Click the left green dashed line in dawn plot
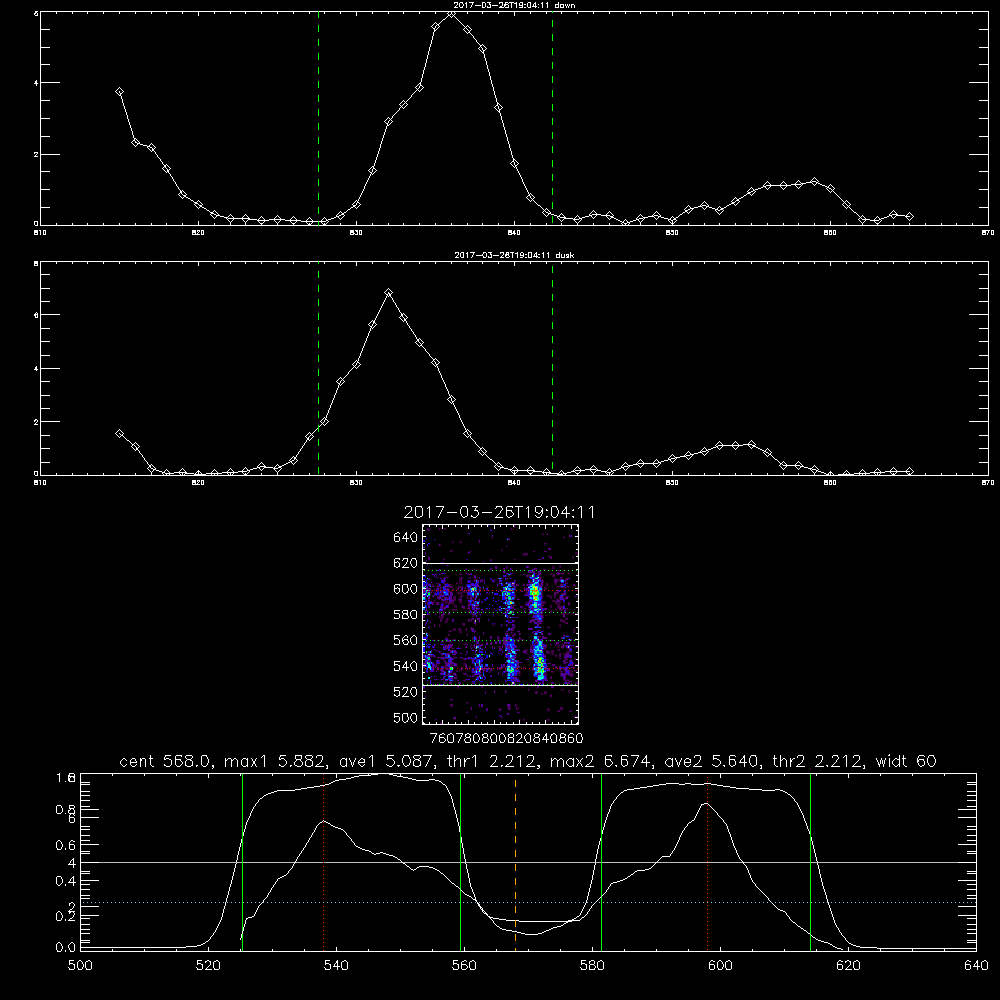Viewport: 1000px width, 1000px height. pos(318,118)
